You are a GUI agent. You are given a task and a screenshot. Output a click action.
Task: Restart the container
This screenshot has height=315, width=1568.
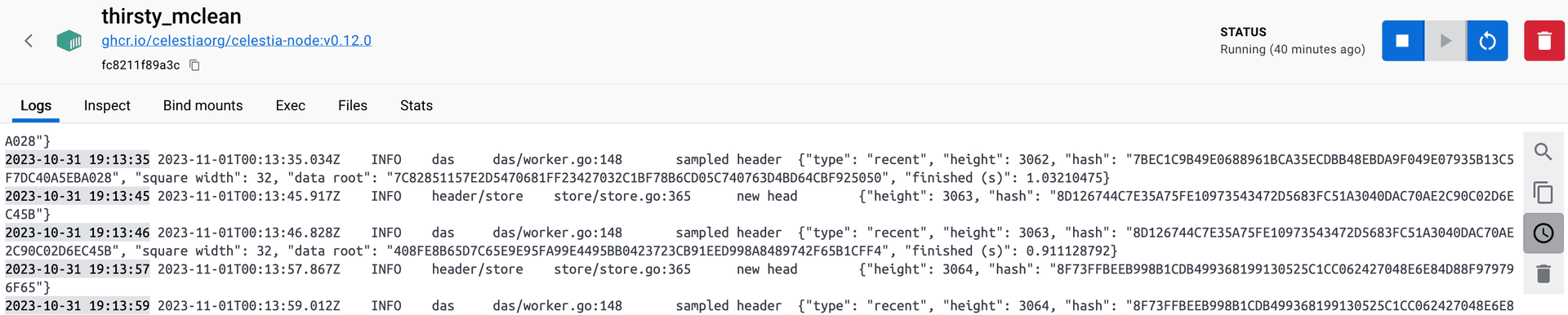pyautogui.click(x=1487, y=41)
